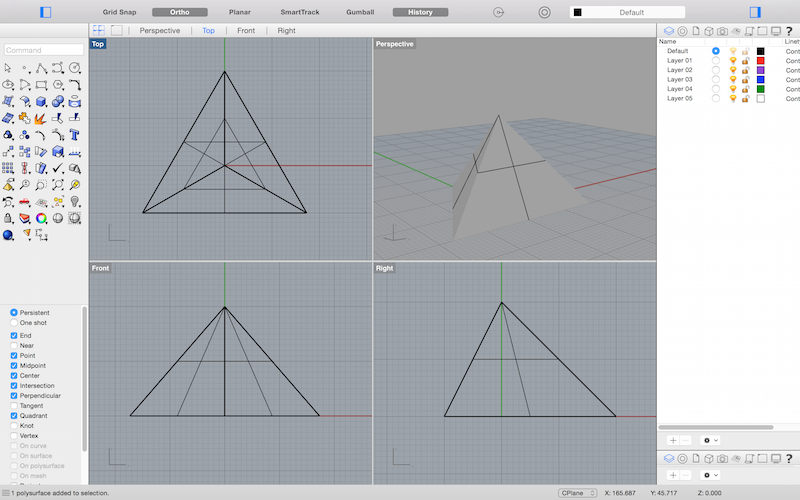
Task: Add a new layer with plus button
Action: click(x=673, y=440)
